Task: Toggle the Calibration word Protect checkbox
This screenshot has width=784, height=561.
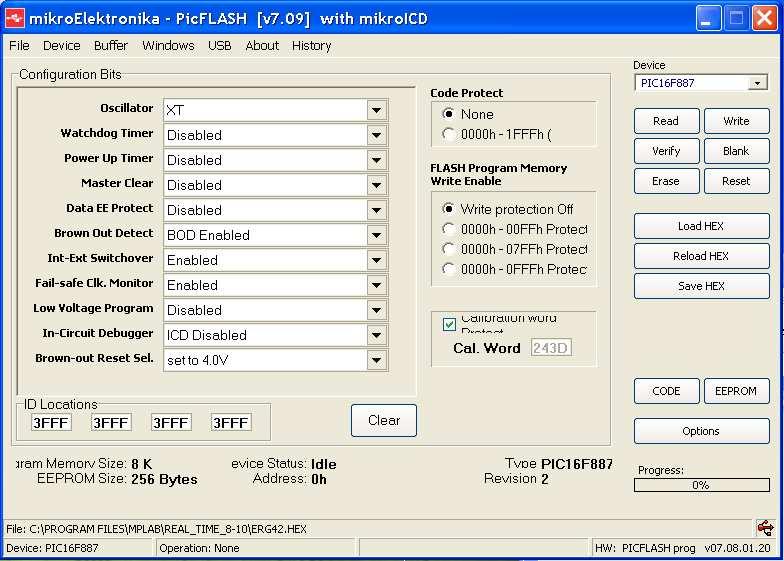Action: coord(449,324)
